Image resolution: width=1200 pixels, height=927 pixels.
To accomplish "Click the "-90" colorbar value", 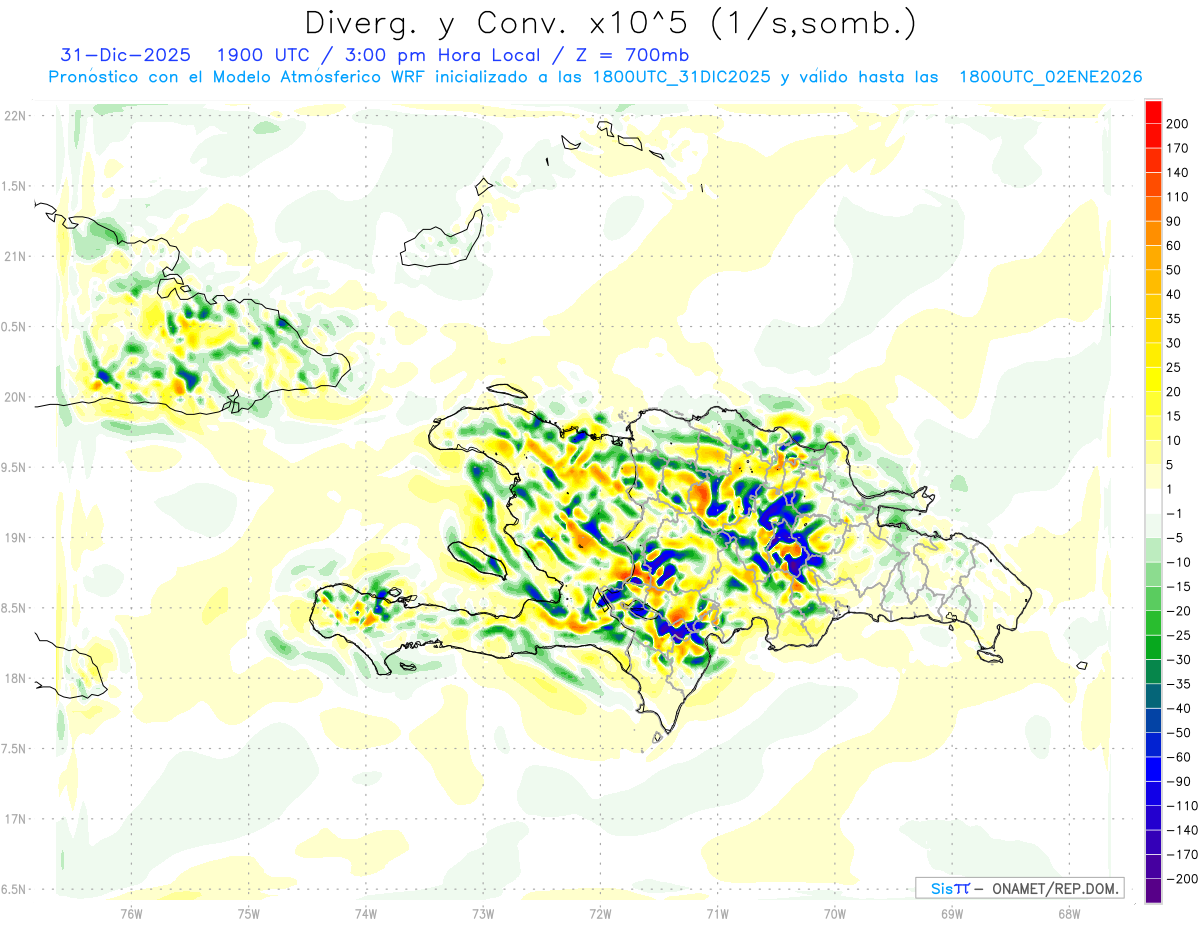I will (x=1177, y=781).
